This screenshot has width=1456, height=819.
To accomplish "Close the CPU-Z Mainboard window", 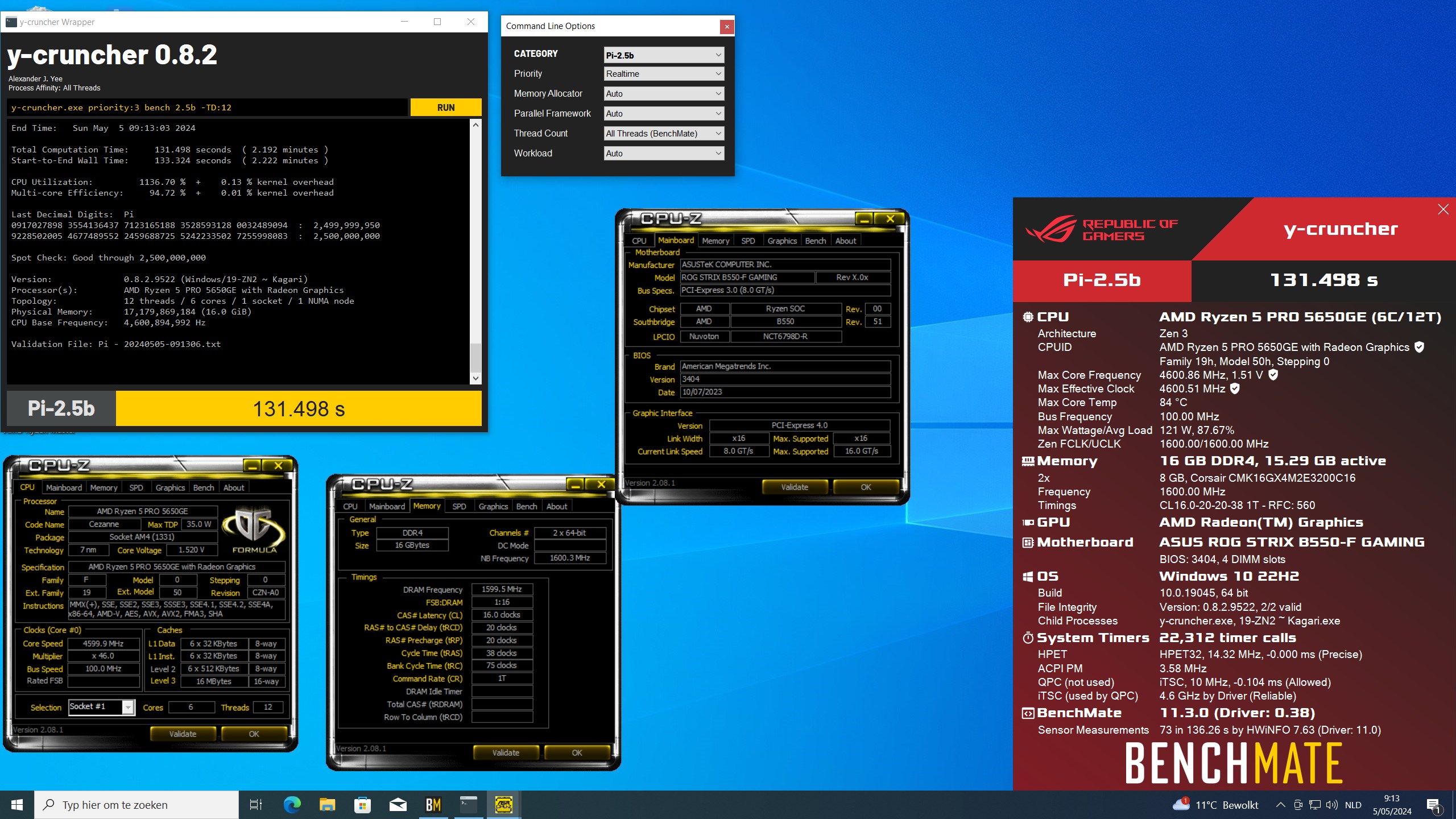I will coord(890,219).
